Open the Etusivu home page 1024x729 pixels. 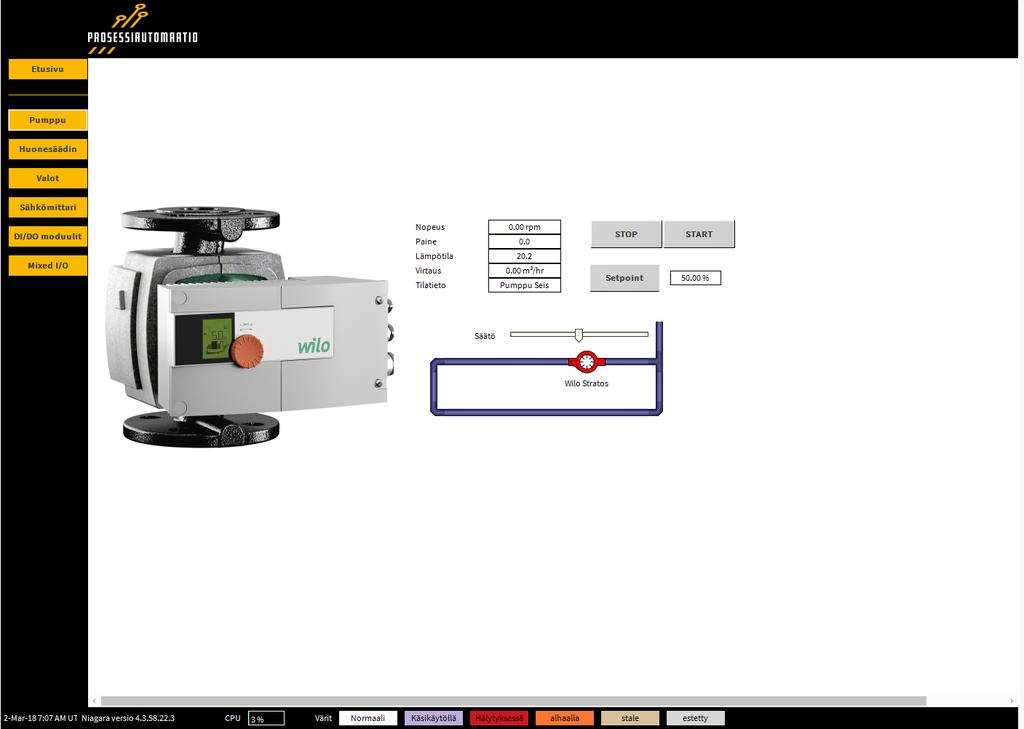pyautogui.click(x=48, y=69)
